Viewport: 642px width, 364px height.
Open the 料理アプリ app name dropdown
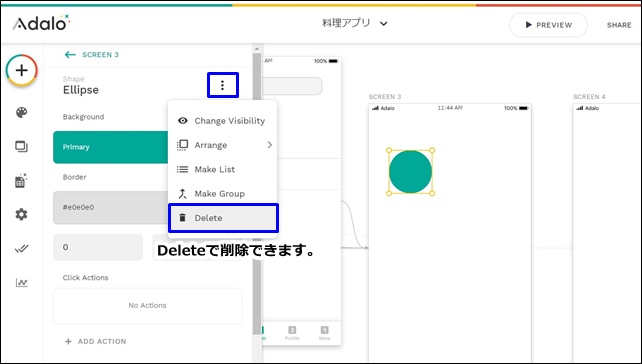point(355,23)
